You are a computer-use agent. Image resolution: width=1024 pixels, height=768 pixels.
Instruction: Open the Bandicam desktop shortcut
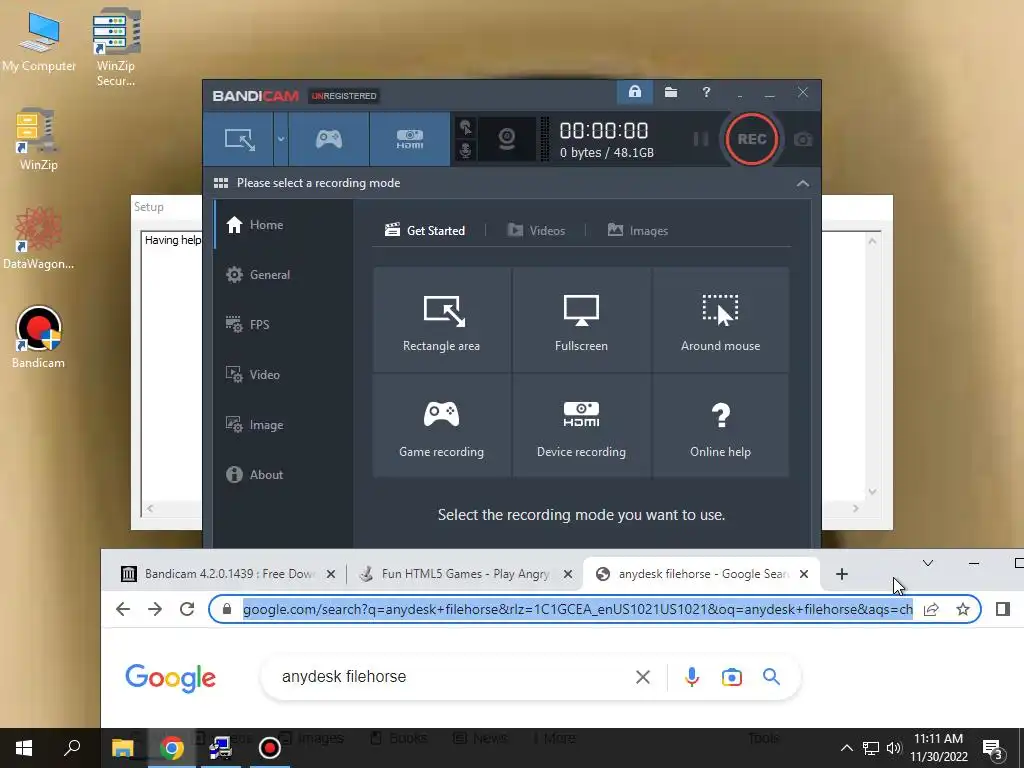[39, 338]
